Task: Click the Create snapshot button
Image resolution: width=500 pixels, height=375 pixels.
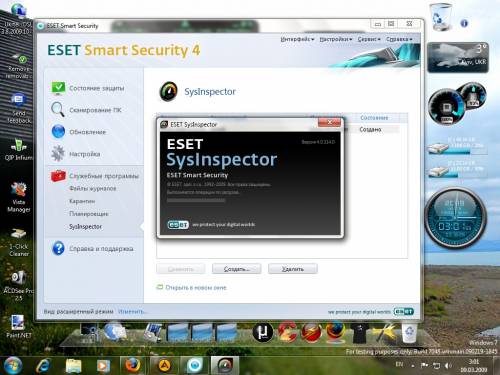Action: (x=237, y=269)
